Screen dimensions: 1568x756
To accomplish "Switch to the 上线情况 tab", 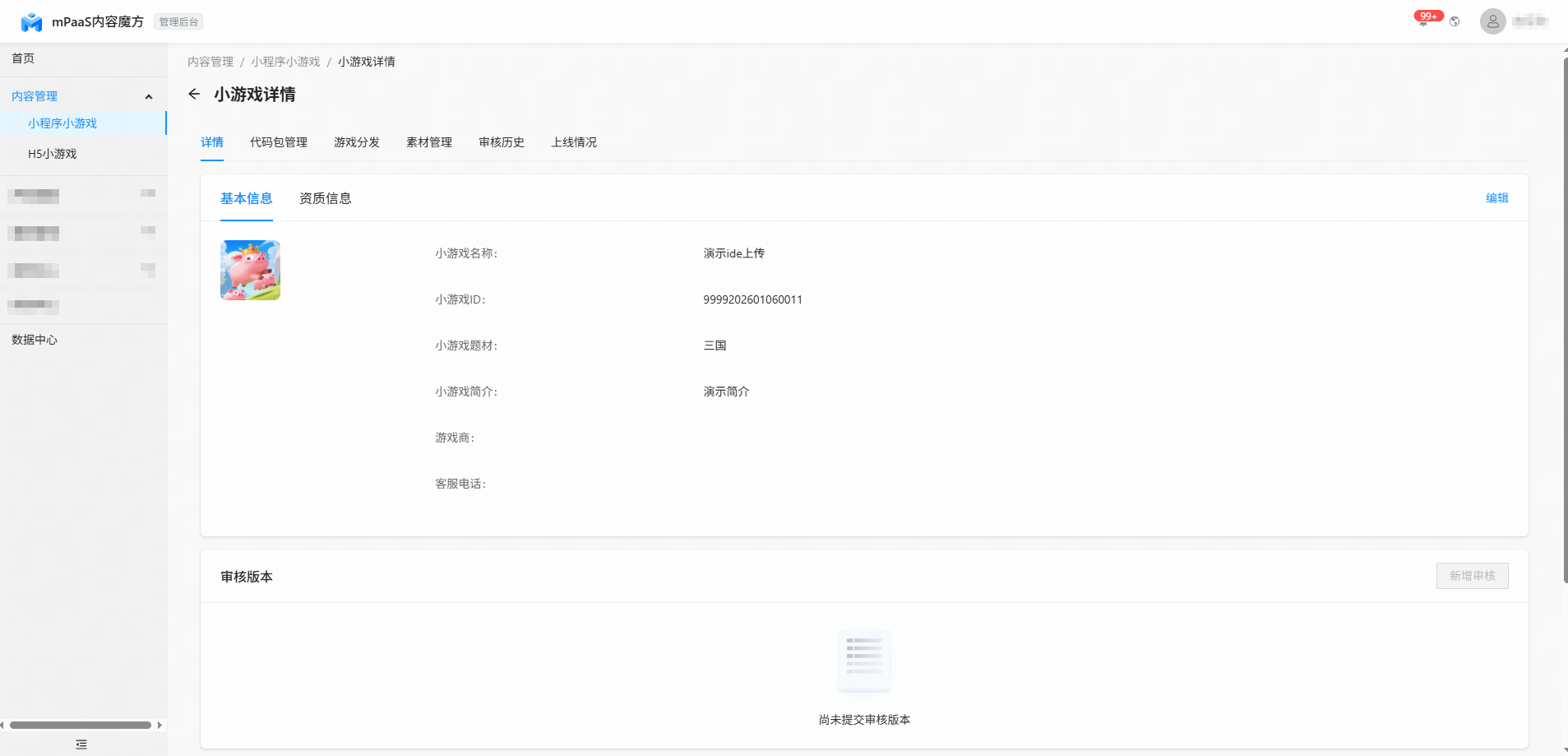I will (x=574, y=142).
